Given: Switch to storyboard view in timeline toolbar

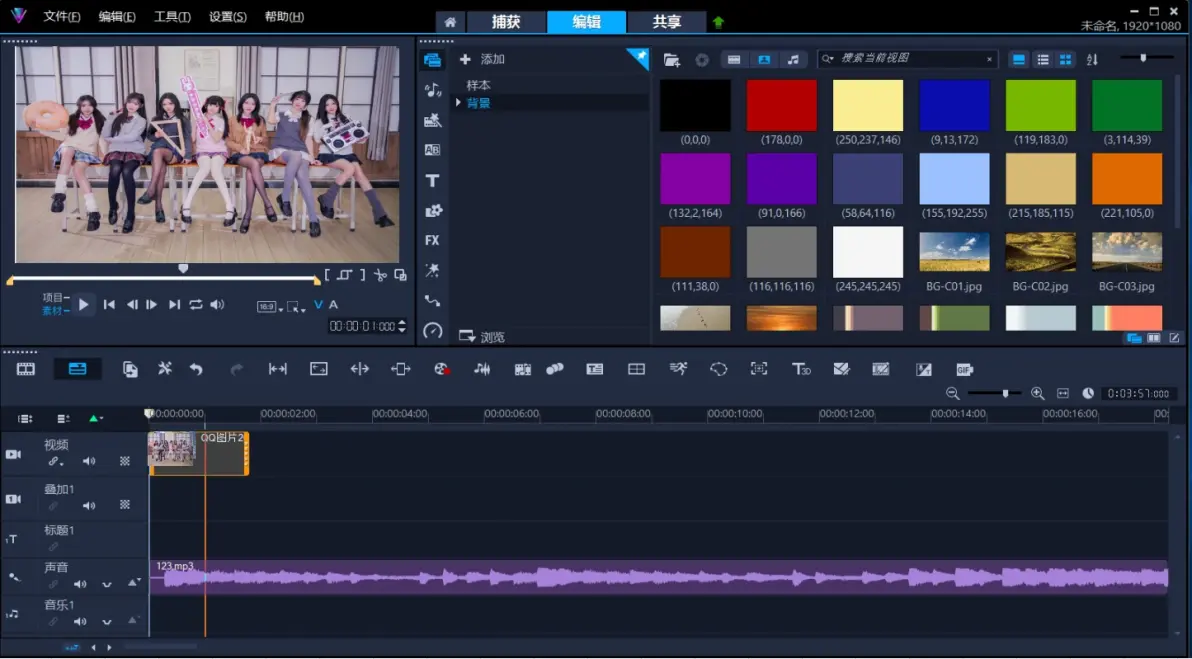Looking at the screenshot, I should pos(26,369).
